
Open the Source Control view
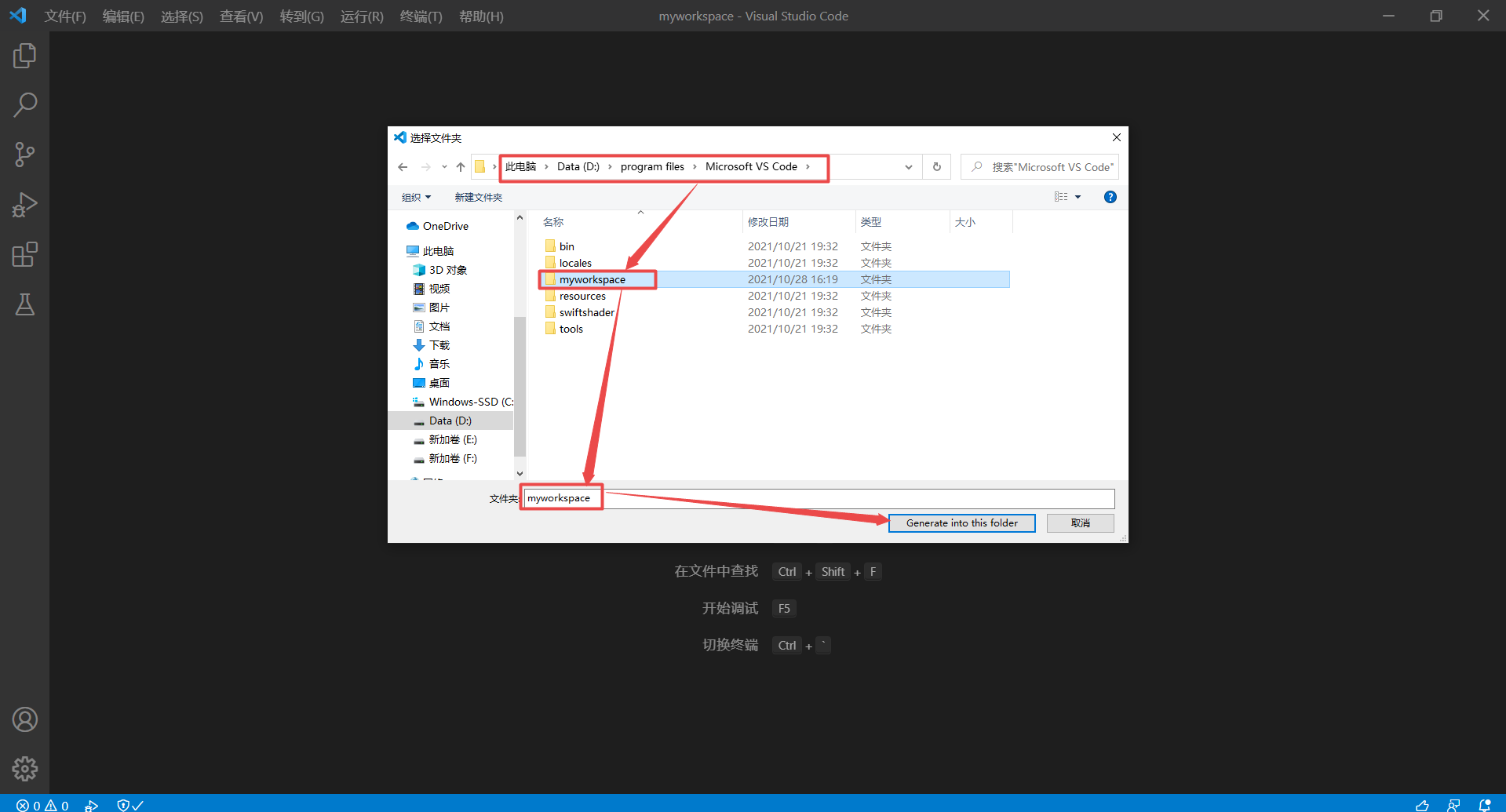coord(24,155)
